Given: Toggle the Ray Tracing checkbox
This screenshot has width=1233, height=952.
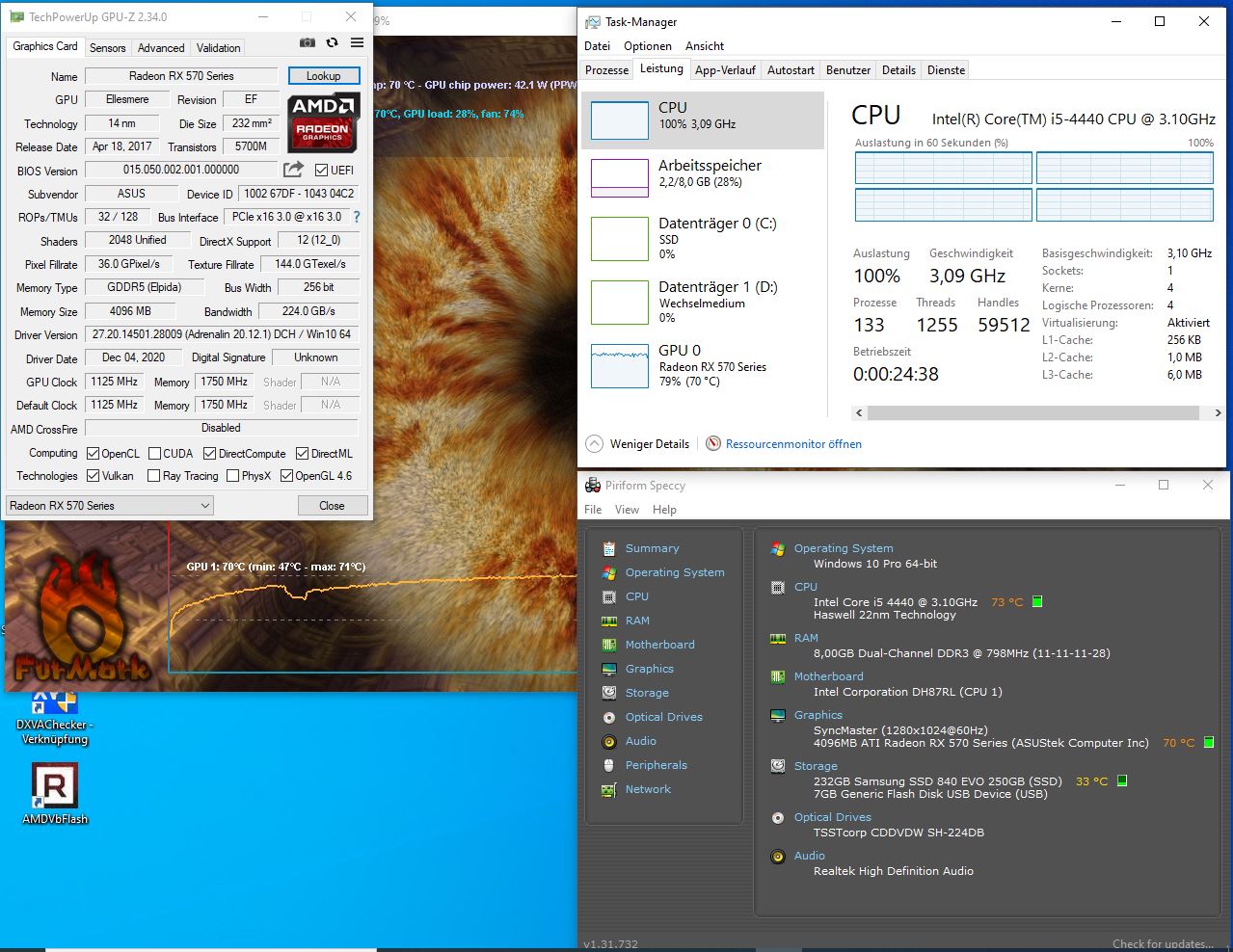Looking at the screenshot, I should (153, 476).
